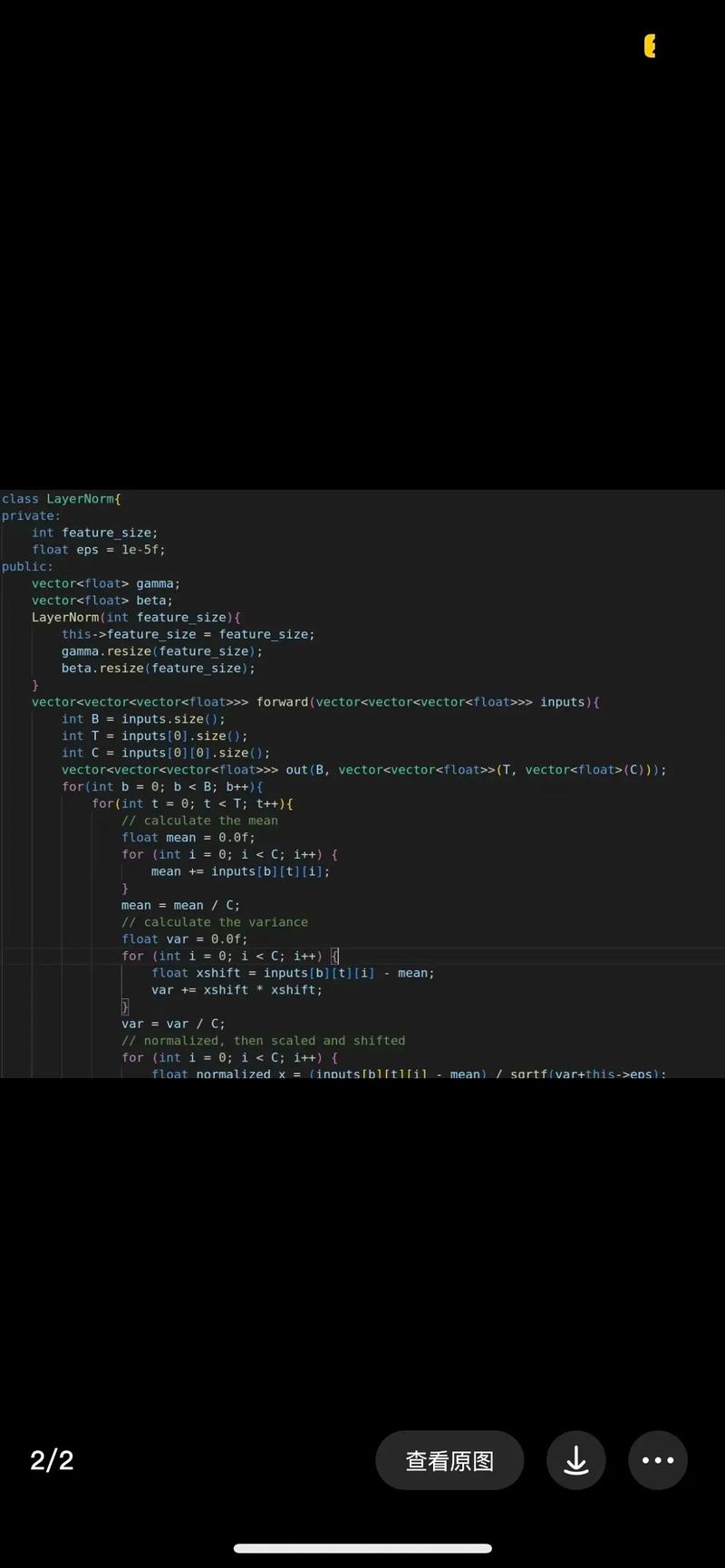Image resolution: width=725 pixels, height=1568 pixels.
Task: Download the image with the arrow icon
Action: [x=575, y=1460]
